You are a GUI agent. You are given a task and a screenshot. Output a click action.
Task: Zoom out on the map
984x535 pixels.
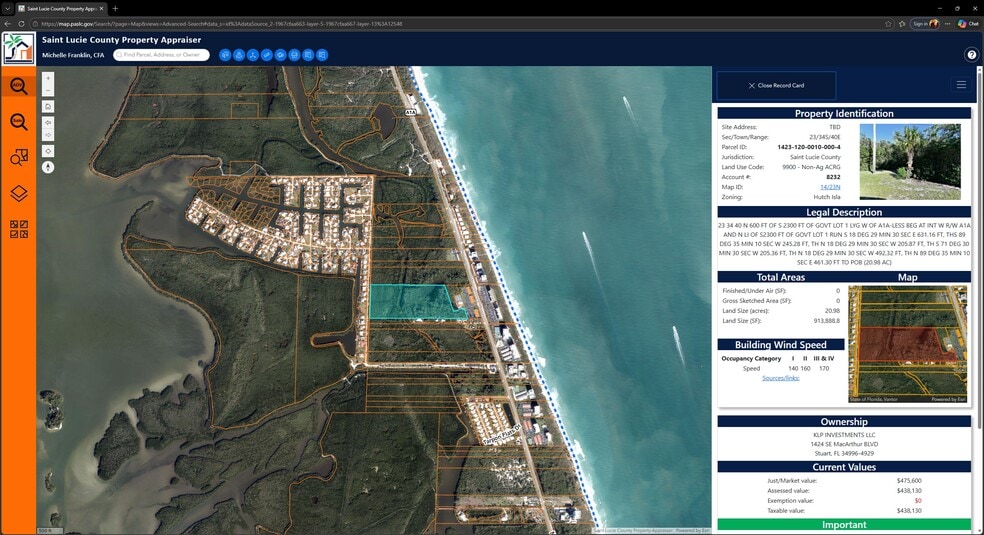pos(48,90)
